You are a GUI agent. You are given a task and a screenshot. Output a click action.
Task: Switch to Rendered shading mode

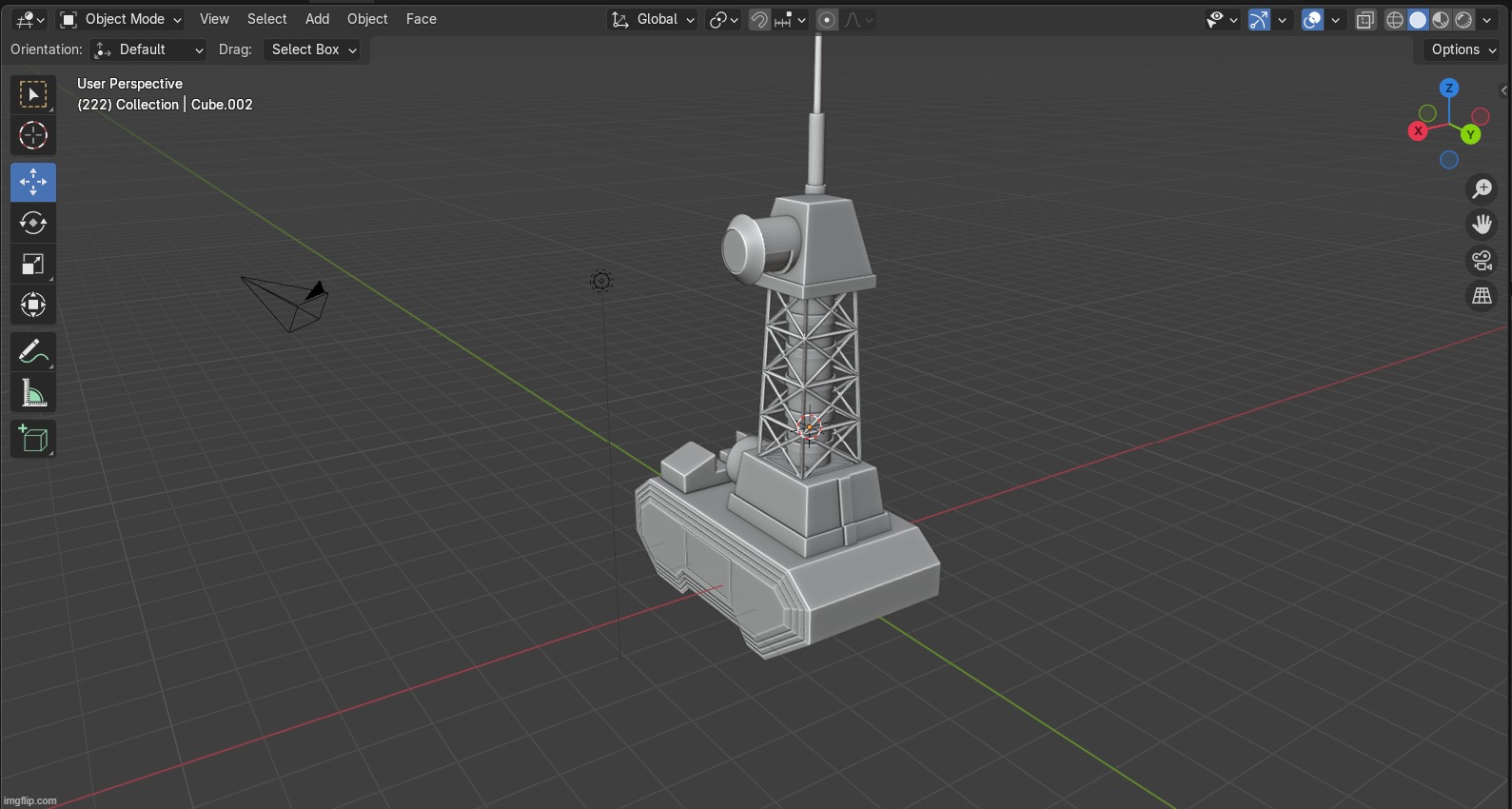coord(1463,19)
